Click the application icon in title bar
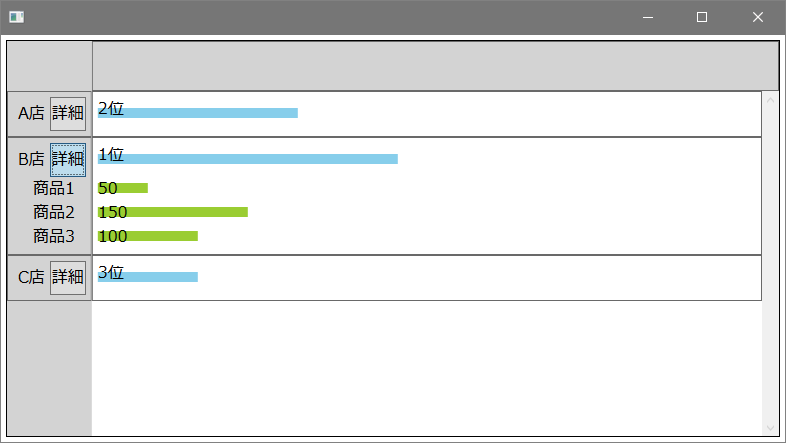 point(17,17)
